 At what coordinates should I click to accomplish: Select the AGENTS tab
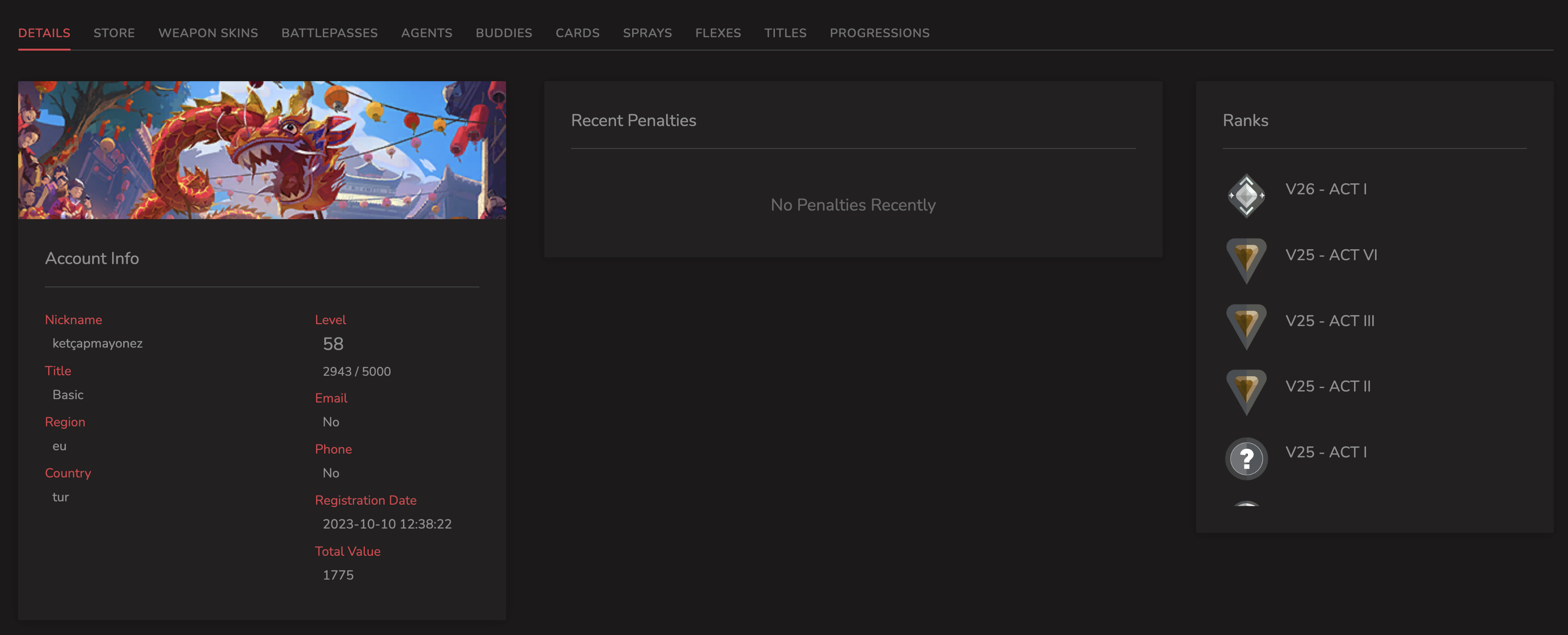[x=426, y=33]
